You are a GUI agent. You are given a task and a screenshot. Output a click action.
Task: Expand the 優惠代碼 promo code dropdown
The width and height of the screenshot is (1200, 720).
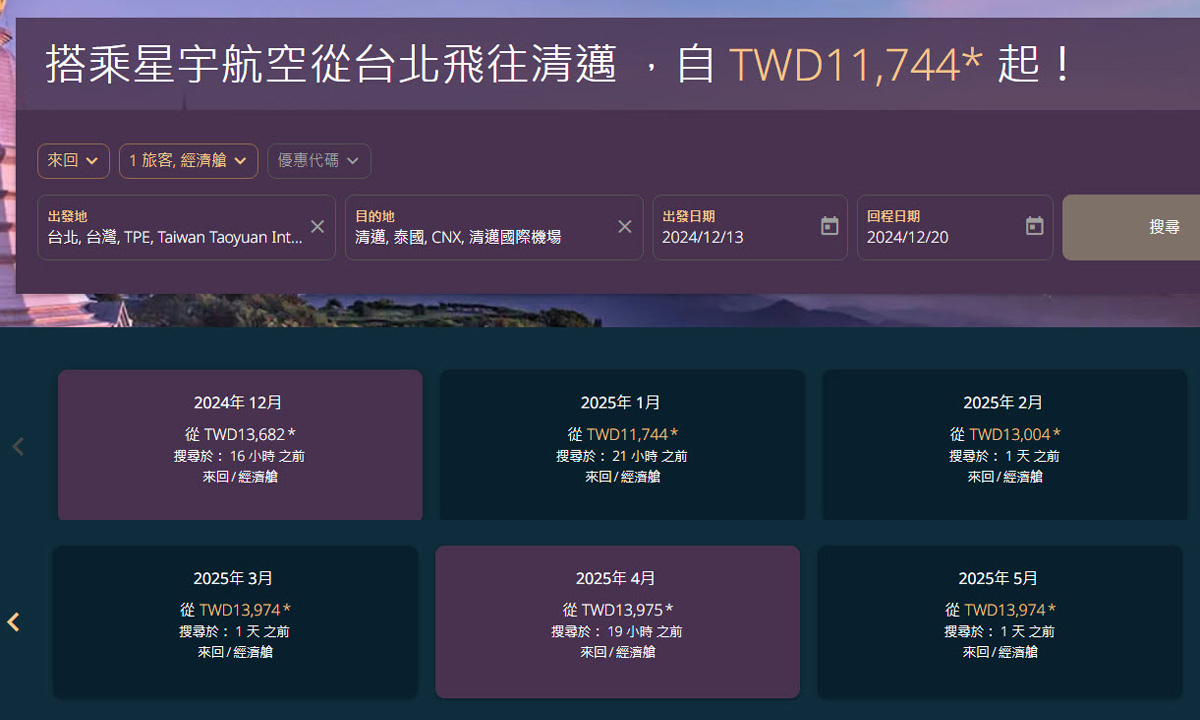[318, 160]
